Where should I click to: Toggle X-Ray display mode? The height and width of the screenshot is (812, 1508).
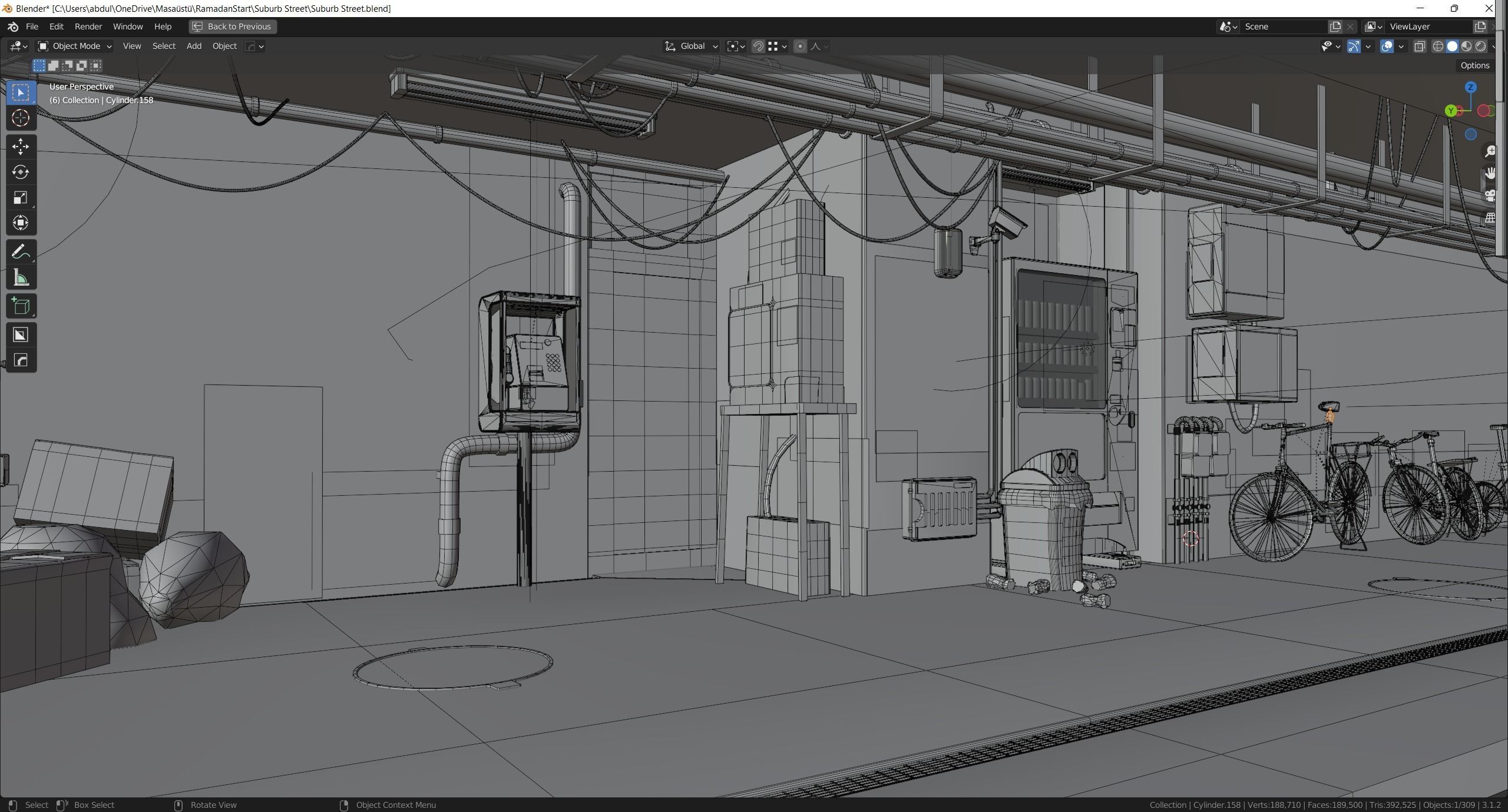[x=1420, y=47]
